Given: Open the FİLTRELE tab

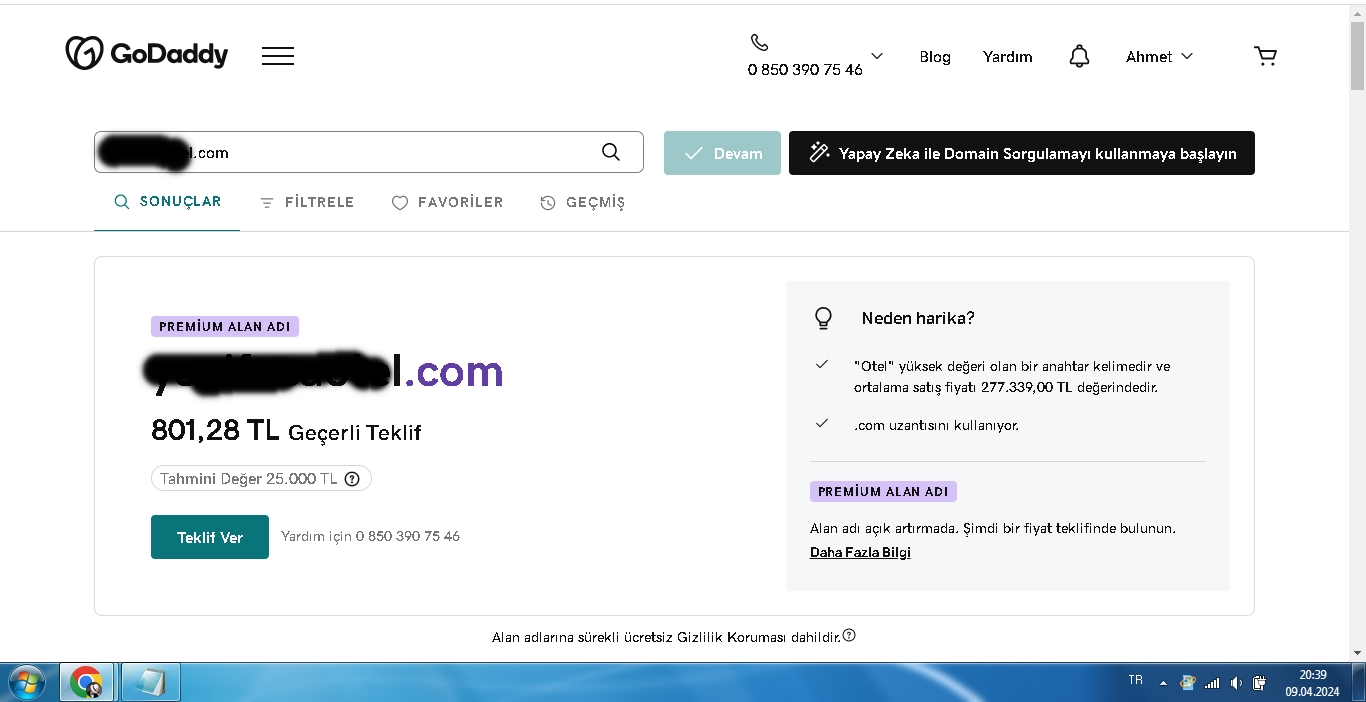Looking at the screenshot, I should tap(307, 202).
